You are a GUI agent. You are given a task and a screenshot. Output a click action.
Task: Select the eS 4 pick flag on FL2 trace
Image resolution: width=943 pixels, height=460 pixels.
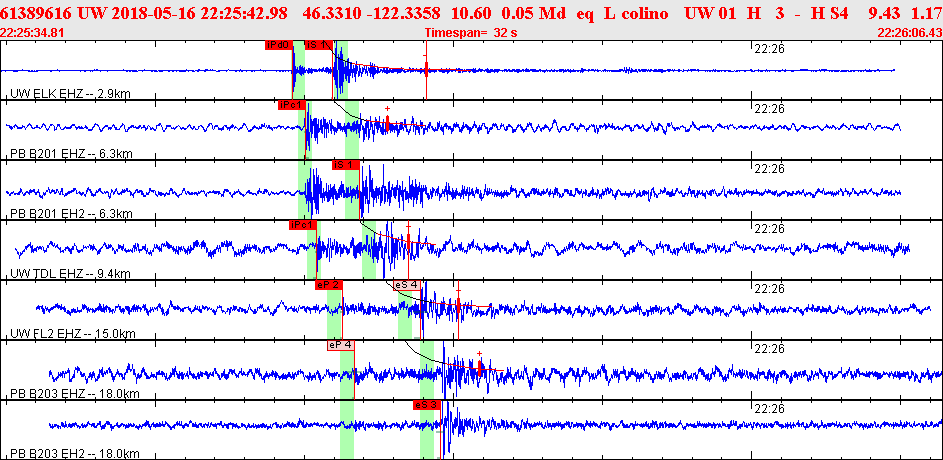coord(407,285)
